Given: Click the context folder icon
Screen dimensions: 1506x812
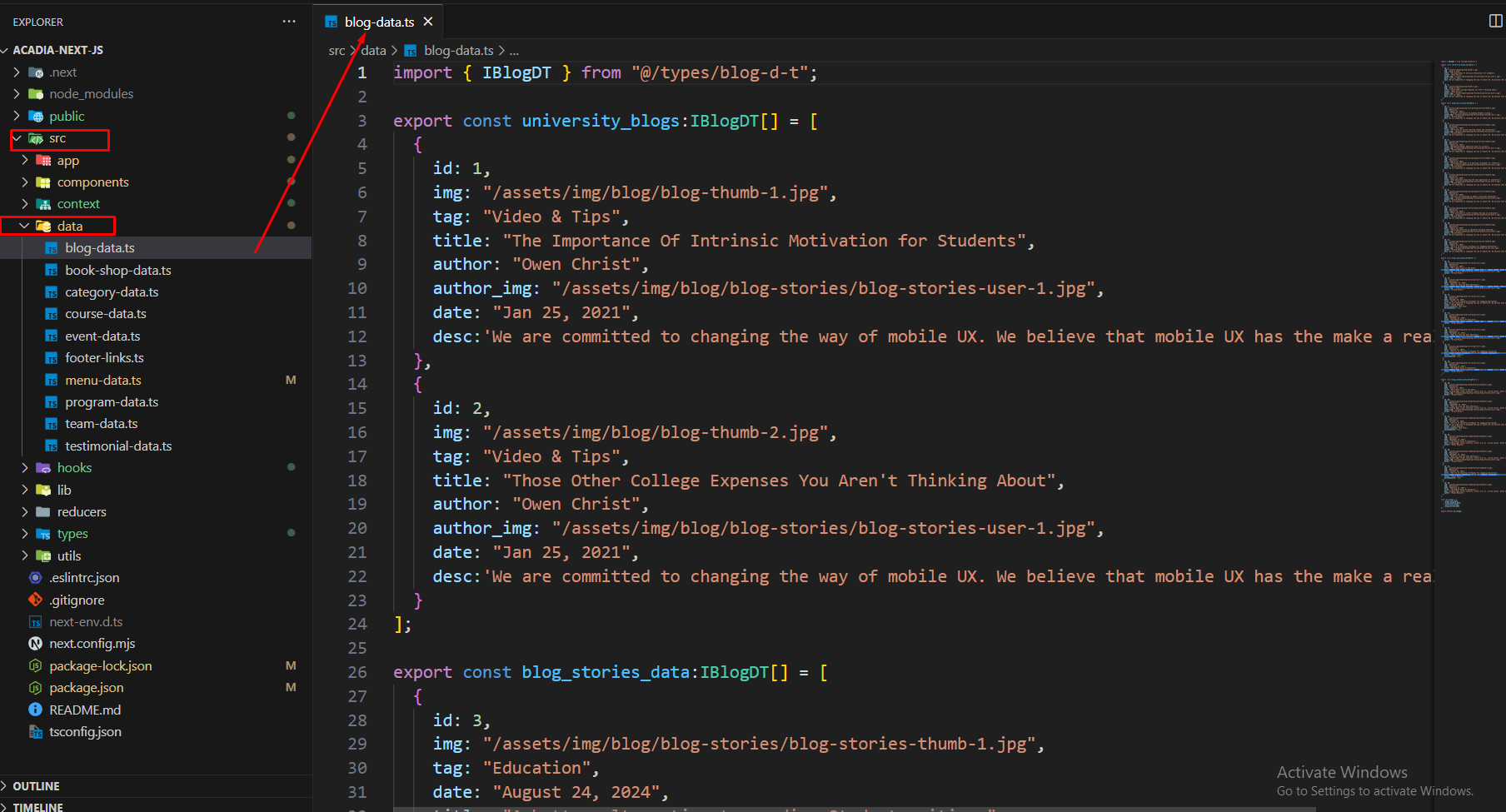Looking at the screenshot, I should [43, 204].
